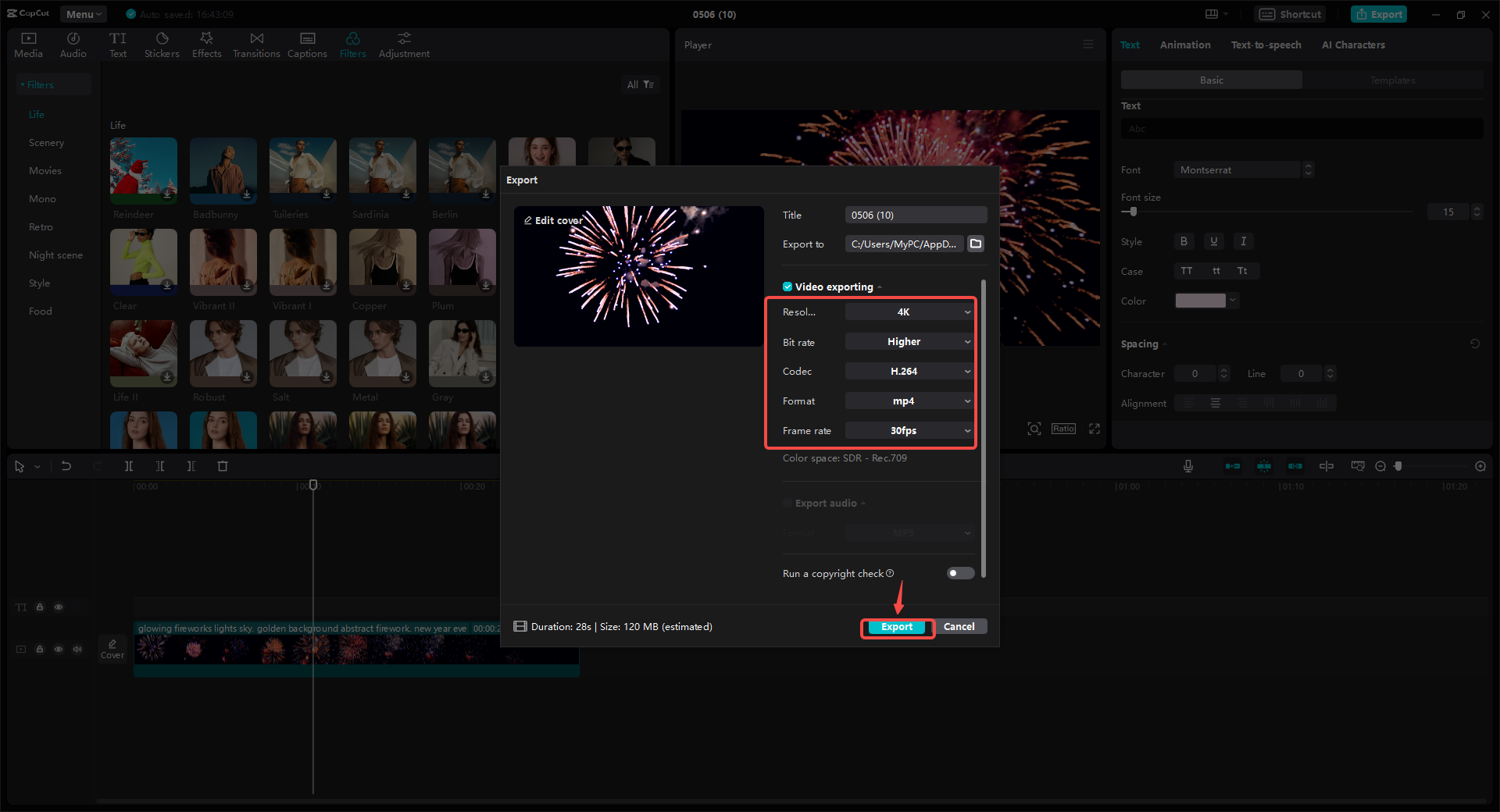
Task: Select the Voiceover microphone icon
Action: click(x=1187, y=466)
